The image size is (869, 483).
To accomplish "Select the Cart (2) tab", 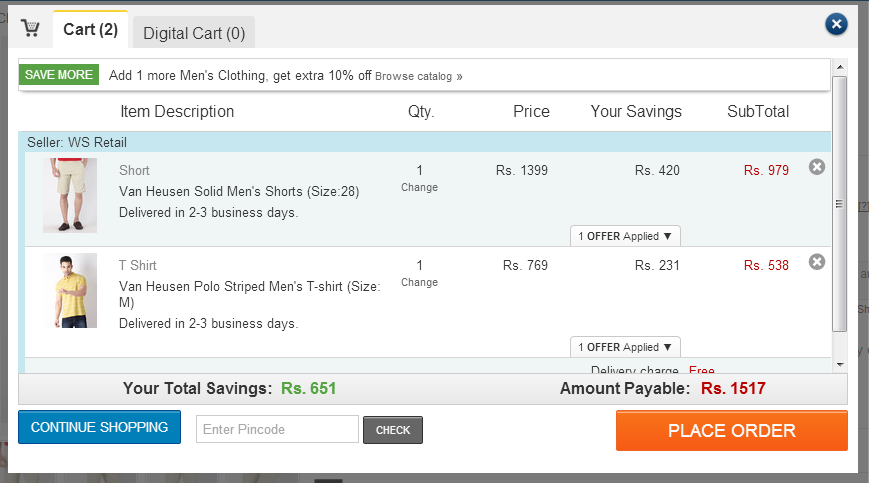I will pos(90,29).
